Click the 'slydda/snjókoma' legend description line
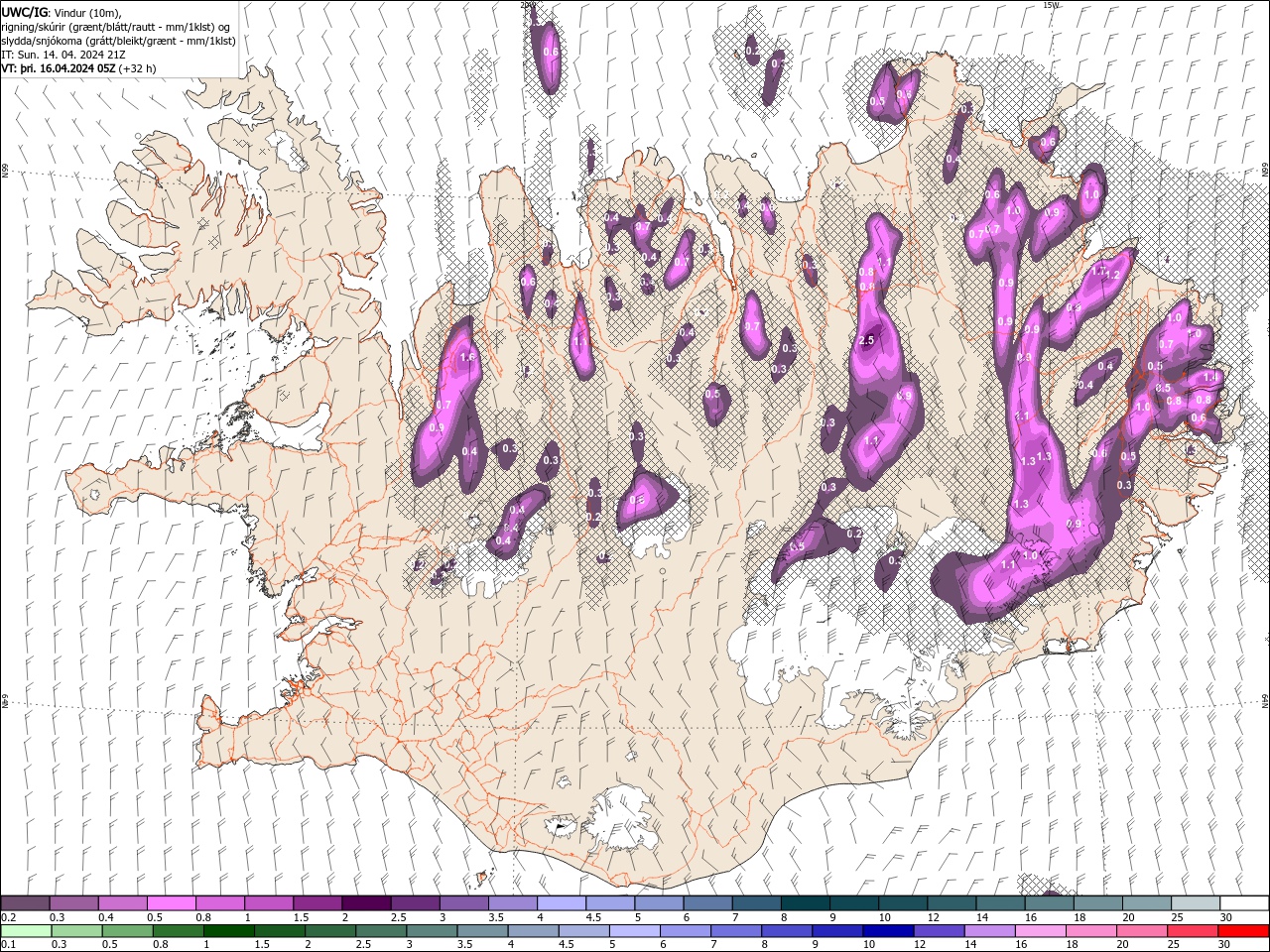The height and width of the screenshot is (952, 1270). [x=119, y=41]
